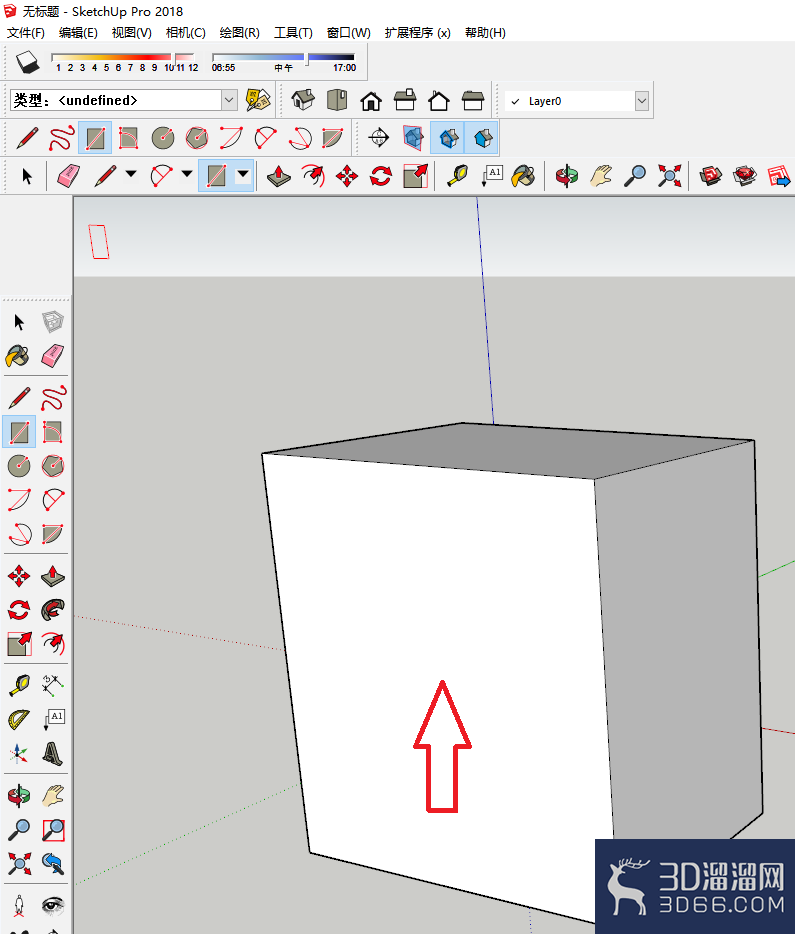Switch to Back view

439,100
